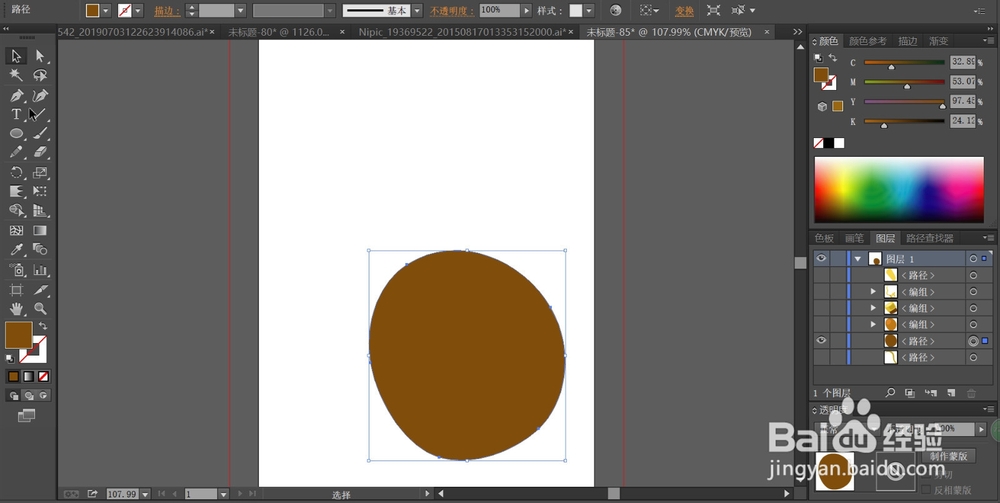Select the Free Transform tool

click(x=40, y=191)
